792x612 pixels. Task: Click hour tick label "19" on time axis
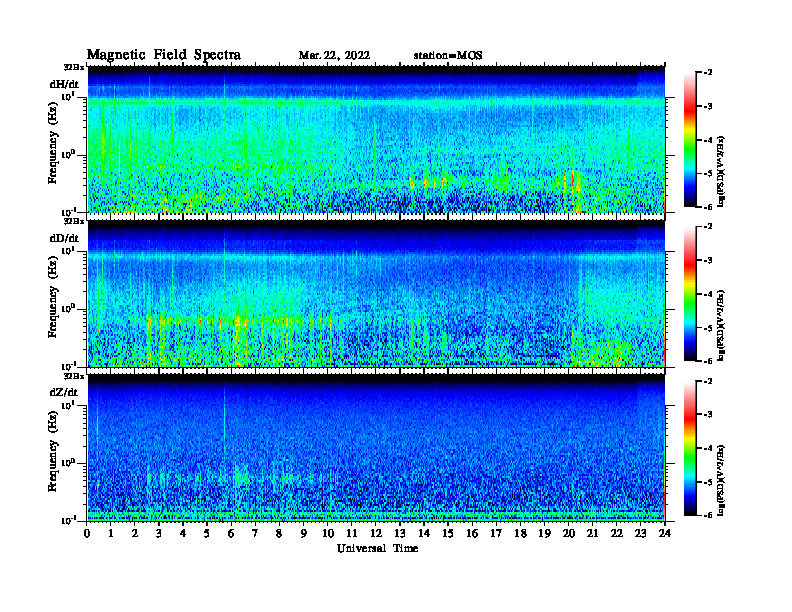pyautogui.click(x=544, y=533)
